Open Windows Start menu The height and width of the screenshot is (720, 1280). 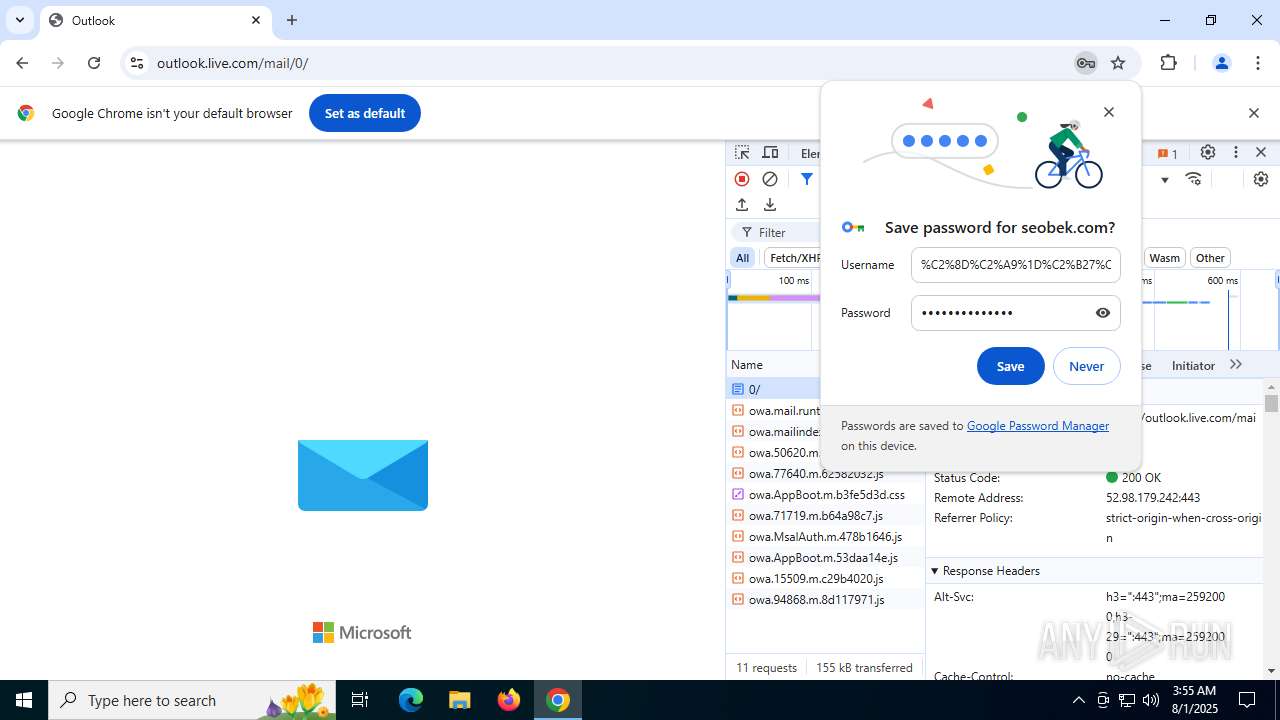coord(24,700)
